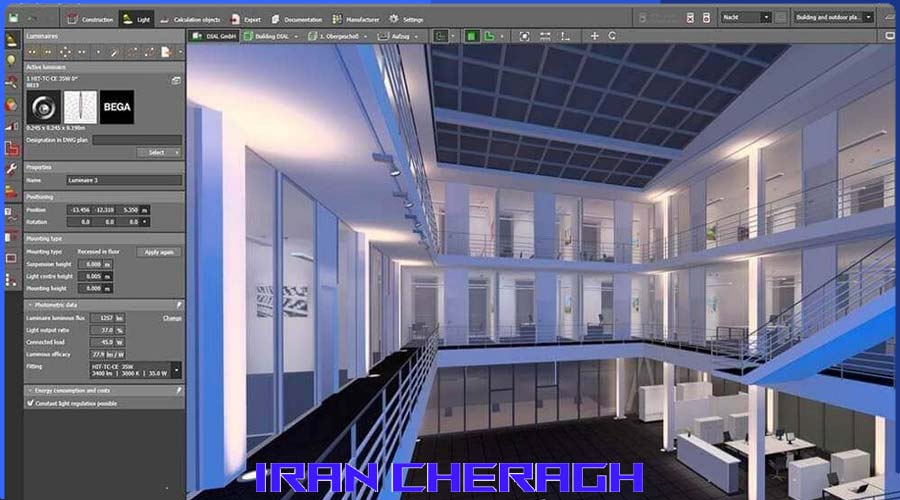Click the save project icon

click(12, 18)
